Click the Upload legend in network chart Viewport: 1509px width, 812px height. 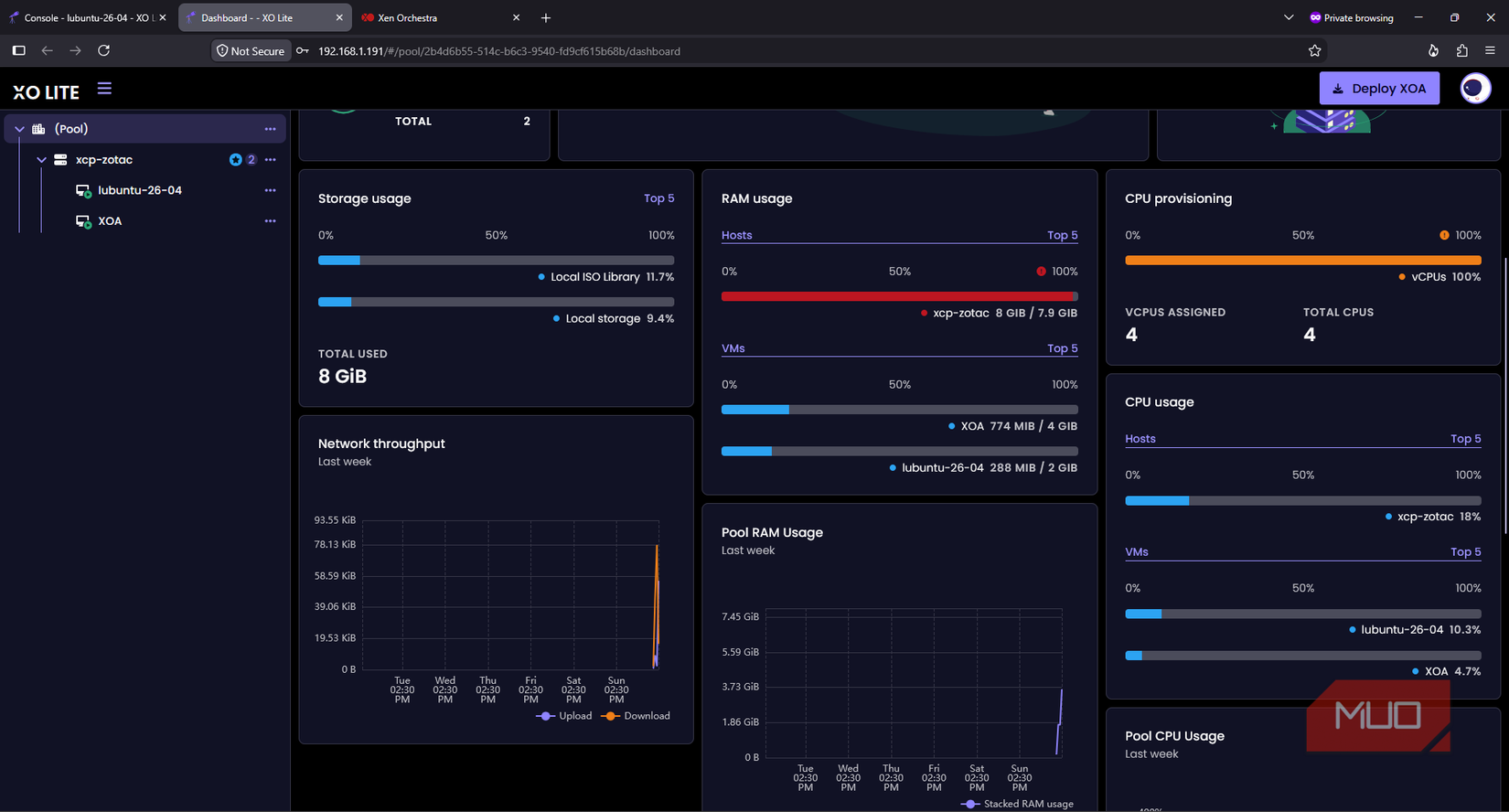point(563,716)
